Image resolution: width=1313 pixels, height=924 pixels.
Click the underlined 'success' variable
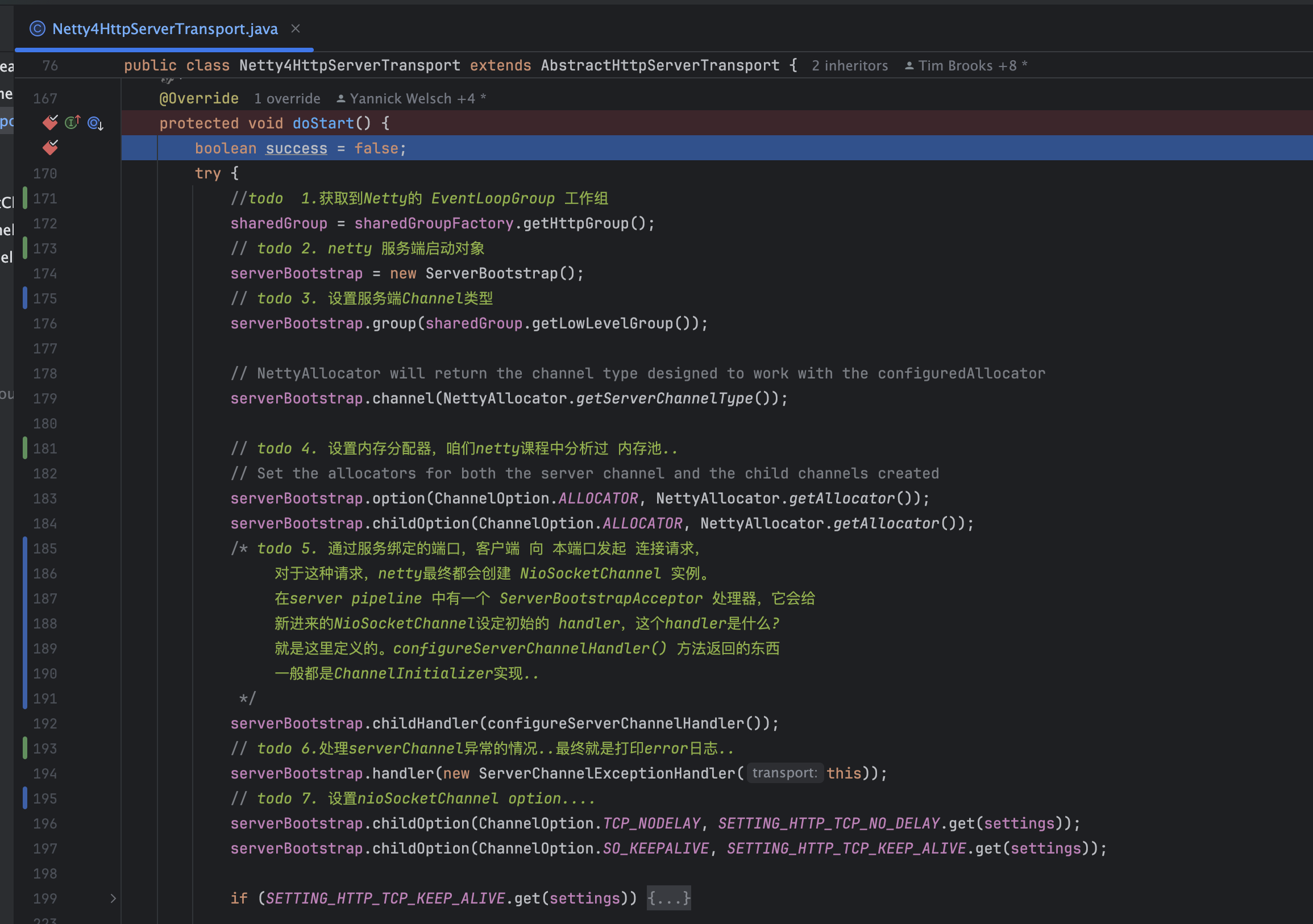pos(296,148)
